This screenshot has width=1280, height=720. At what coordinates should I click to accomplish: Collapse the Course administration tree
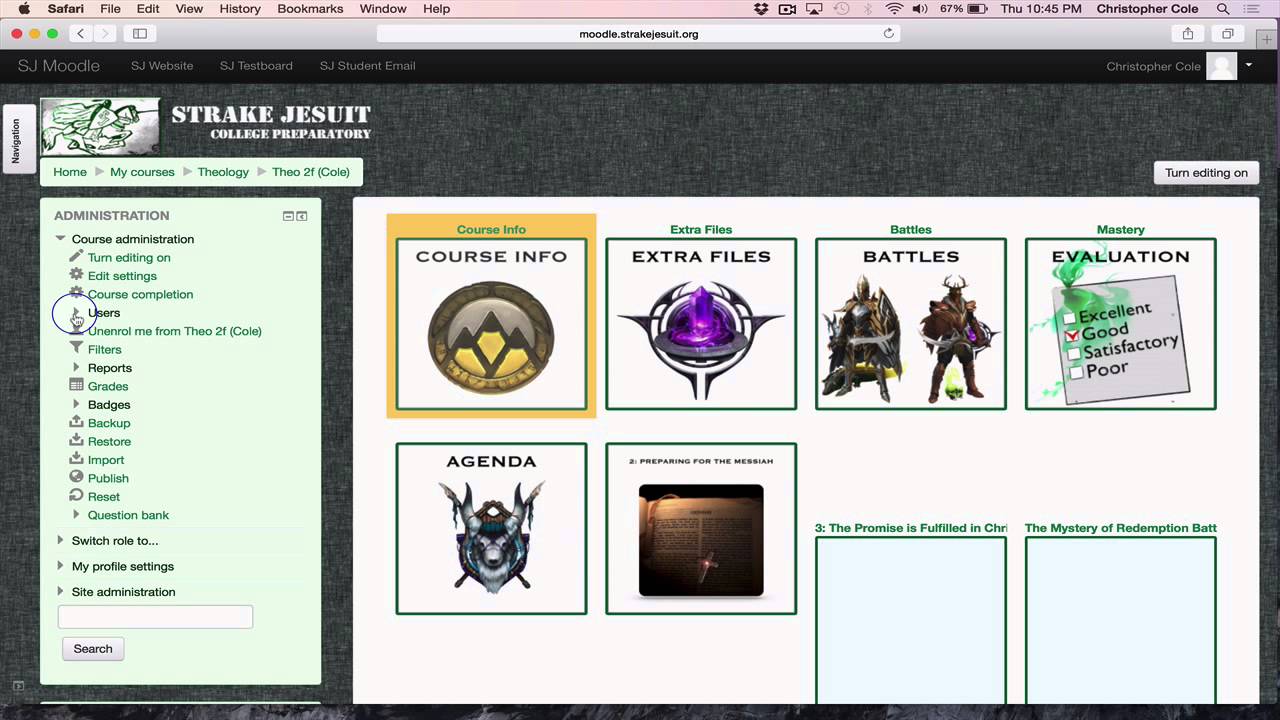point(60,239)
